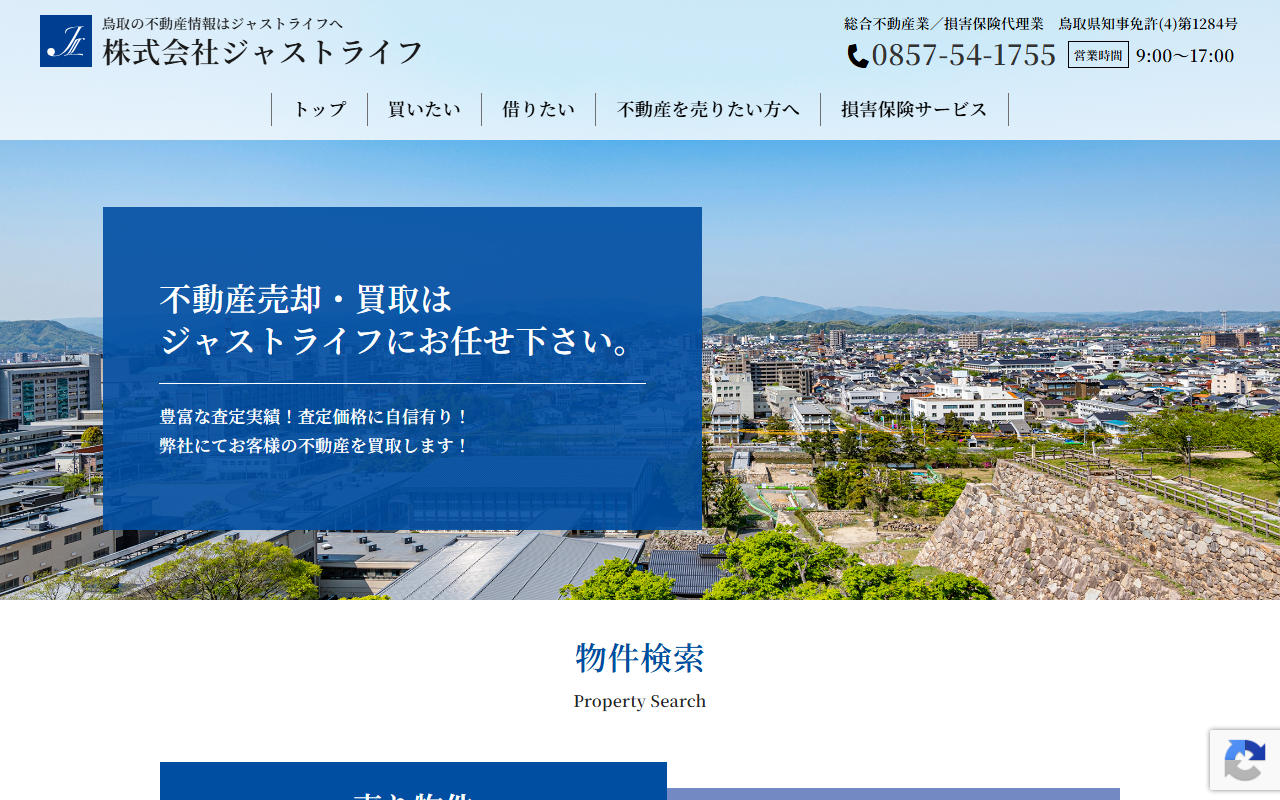Click the phone icon beside 0857-54-1755
The image size is (1280, 800).
[858, 56]
